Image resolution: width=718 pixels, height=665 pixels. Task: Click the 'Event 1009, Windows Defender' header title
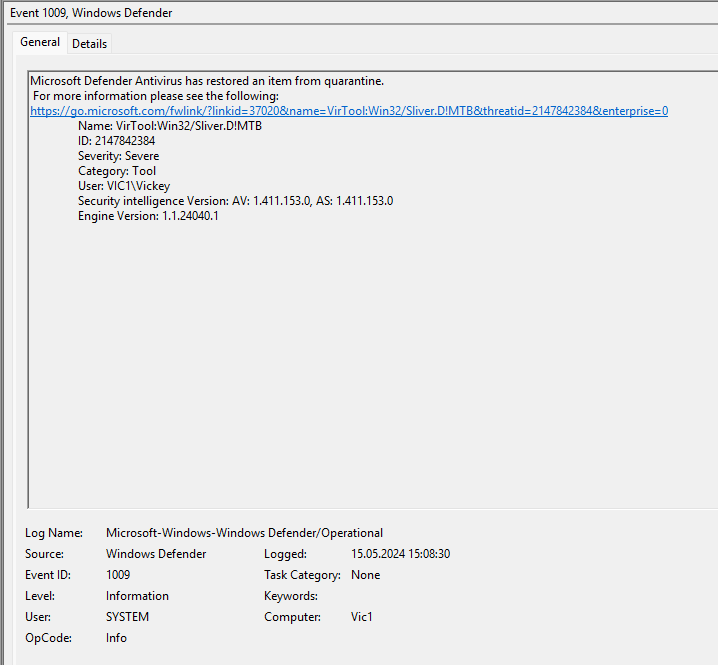(90, 12)
